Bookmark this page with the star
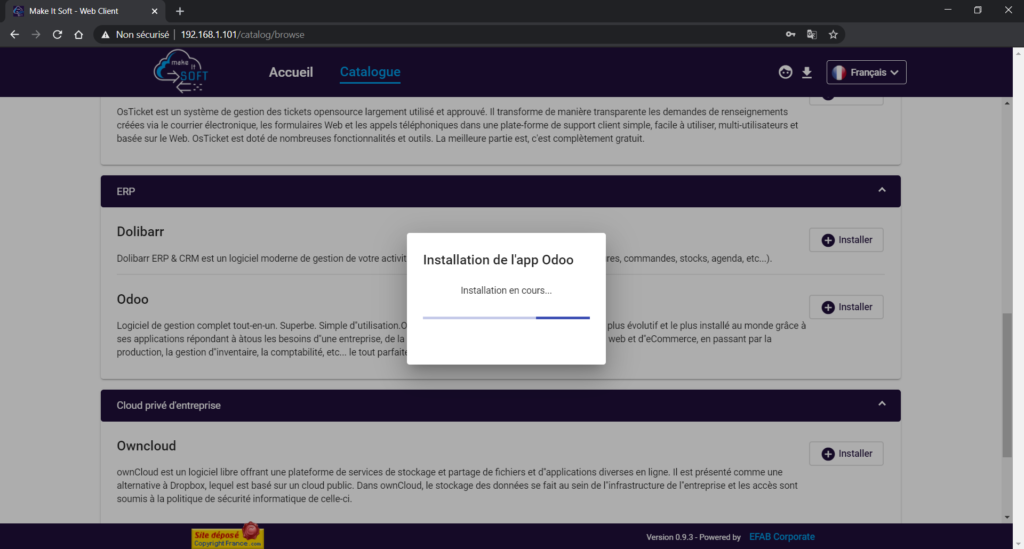This screenshot has width=1024, height=549. pyautogui.click(x=833, y=35)
